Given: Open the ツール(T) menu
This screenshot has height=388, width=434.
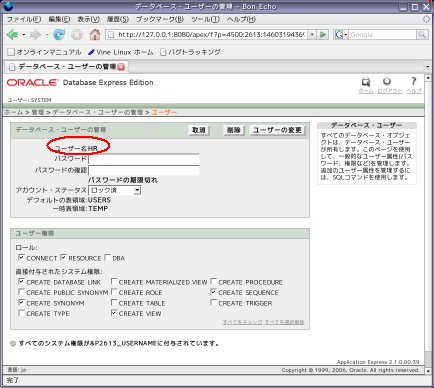Looking at the screenshot, I should (x=205, y=19).
